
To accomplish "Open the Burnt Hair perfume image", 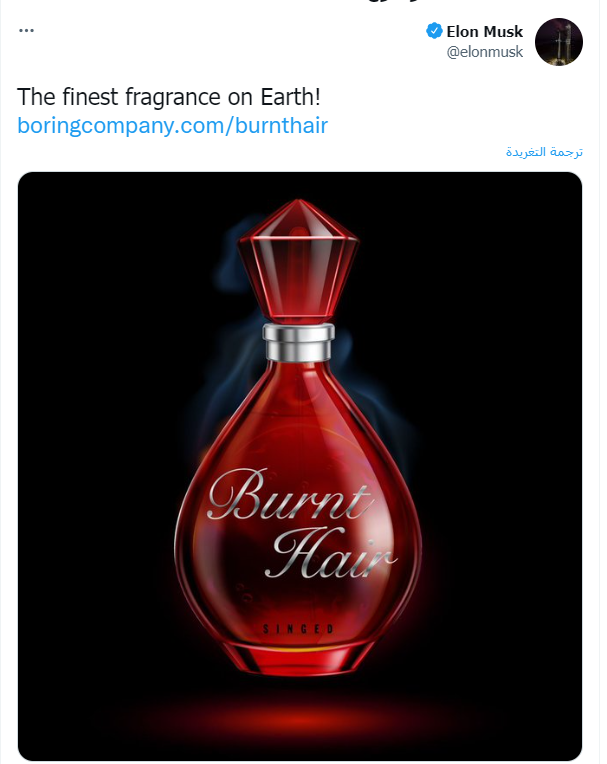I will (x=300, y=466).
